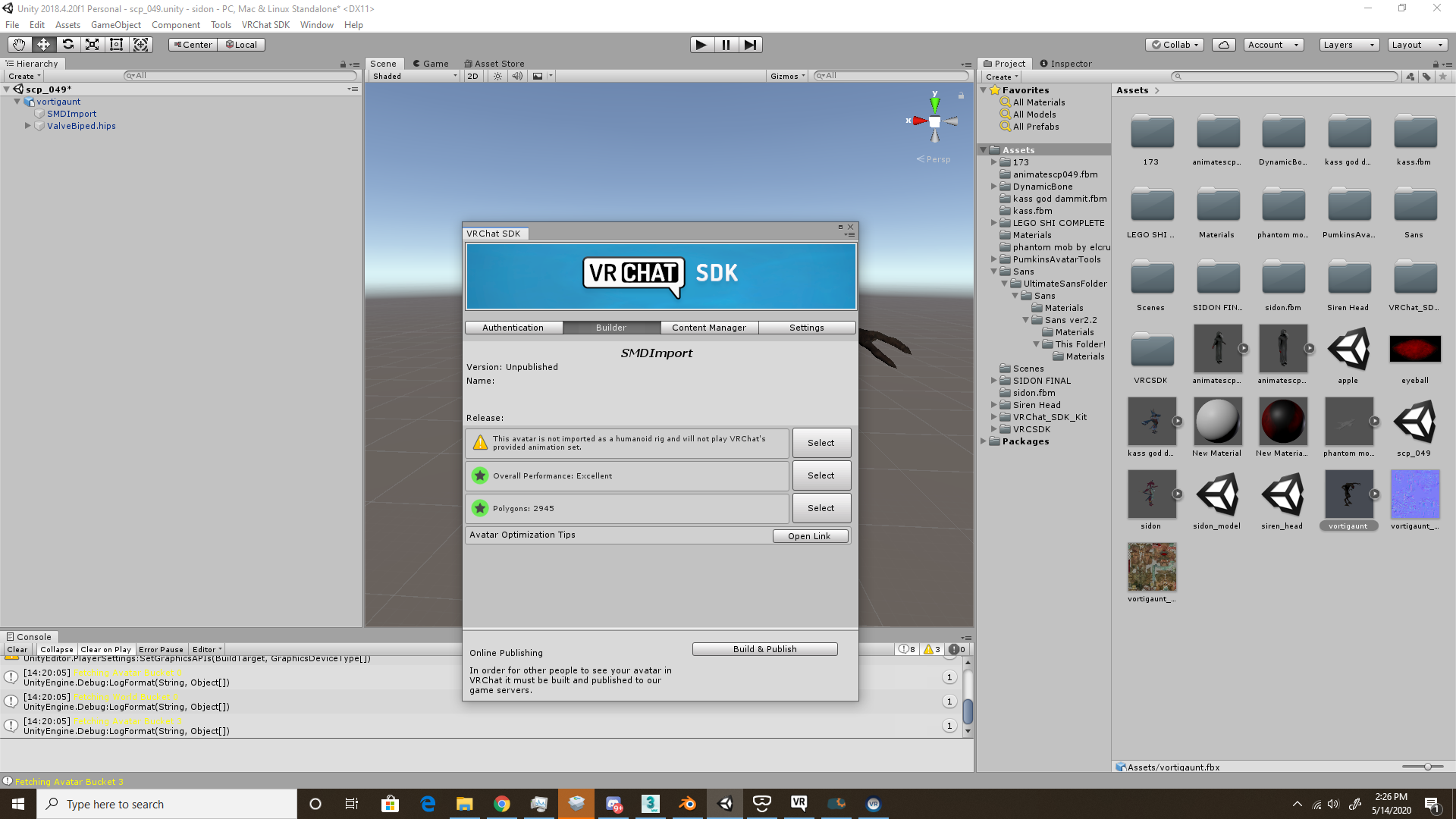Screen dimensions: 1456x819
Task: Open VRChat SDK menu
Action: click(x=265, y=25)
